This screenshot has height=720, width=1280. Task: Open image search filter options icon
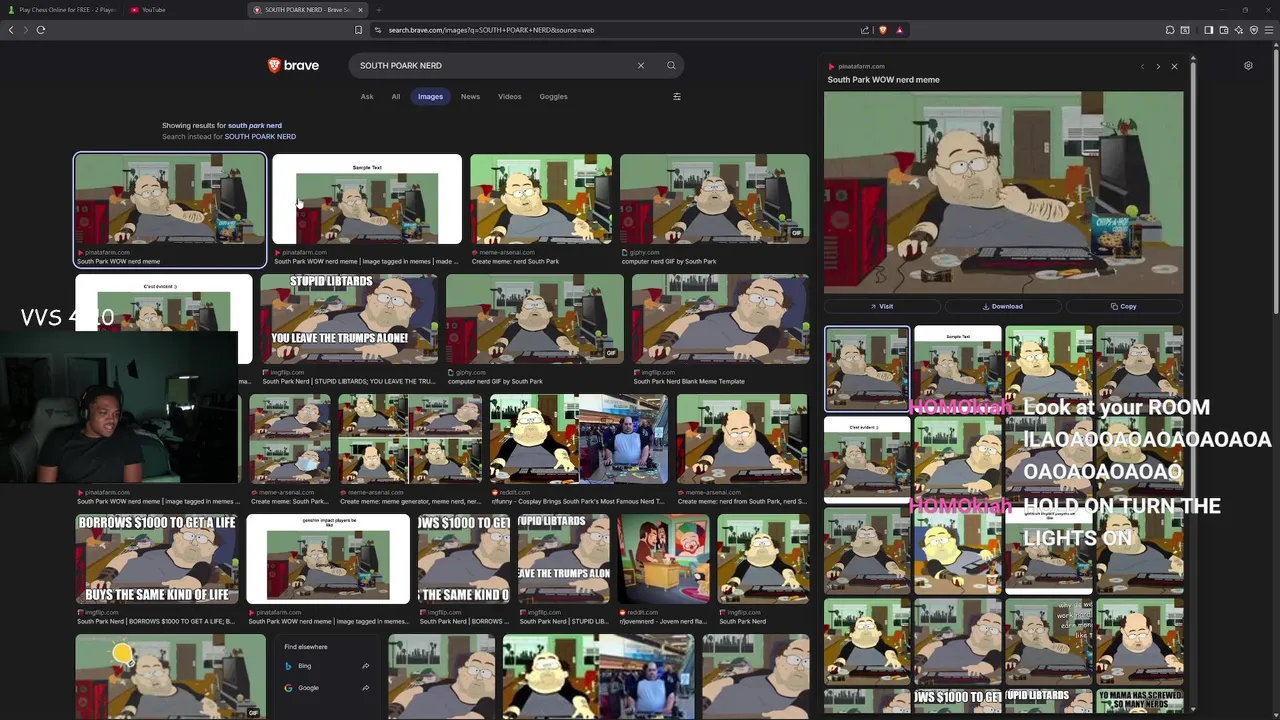[x=677, y=97]
